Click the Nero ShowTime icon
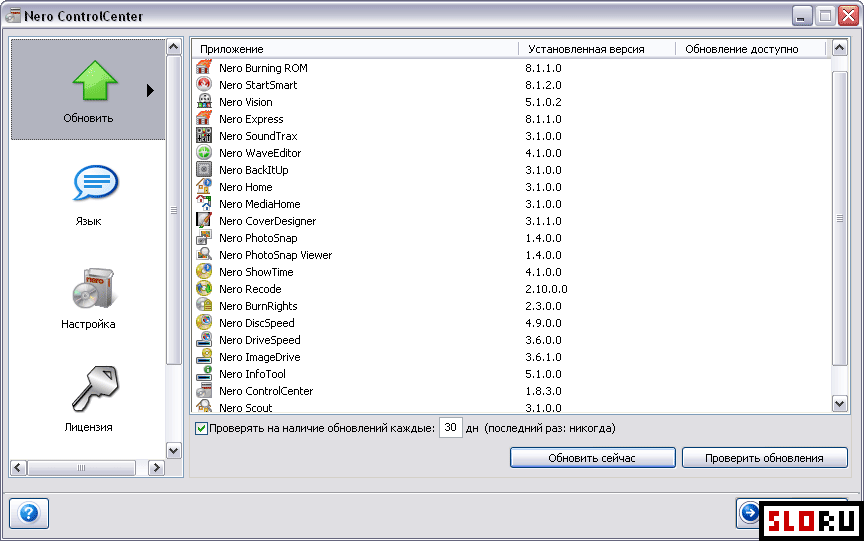 pyautogui.click(x=204, y=272)
